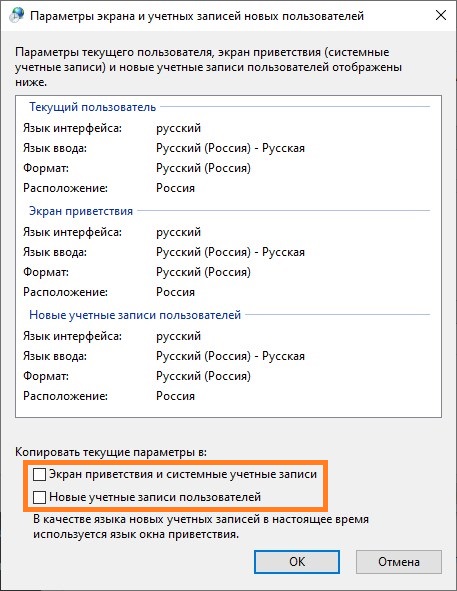This screenshot has height=591, width=457.
Task: Click the 'Отмена' button
Action: point(399,562)
